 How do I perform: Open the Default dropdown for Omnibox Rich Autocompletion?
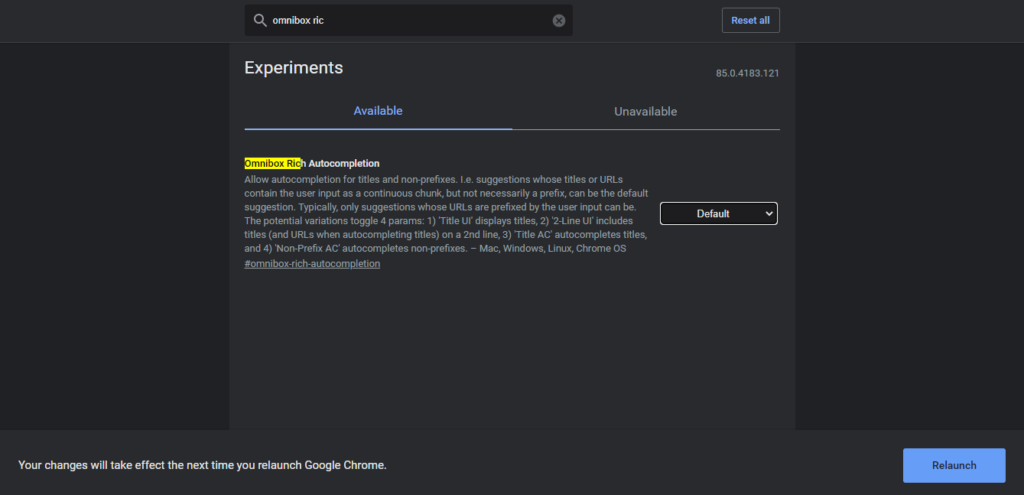click(x=717, y=213)
